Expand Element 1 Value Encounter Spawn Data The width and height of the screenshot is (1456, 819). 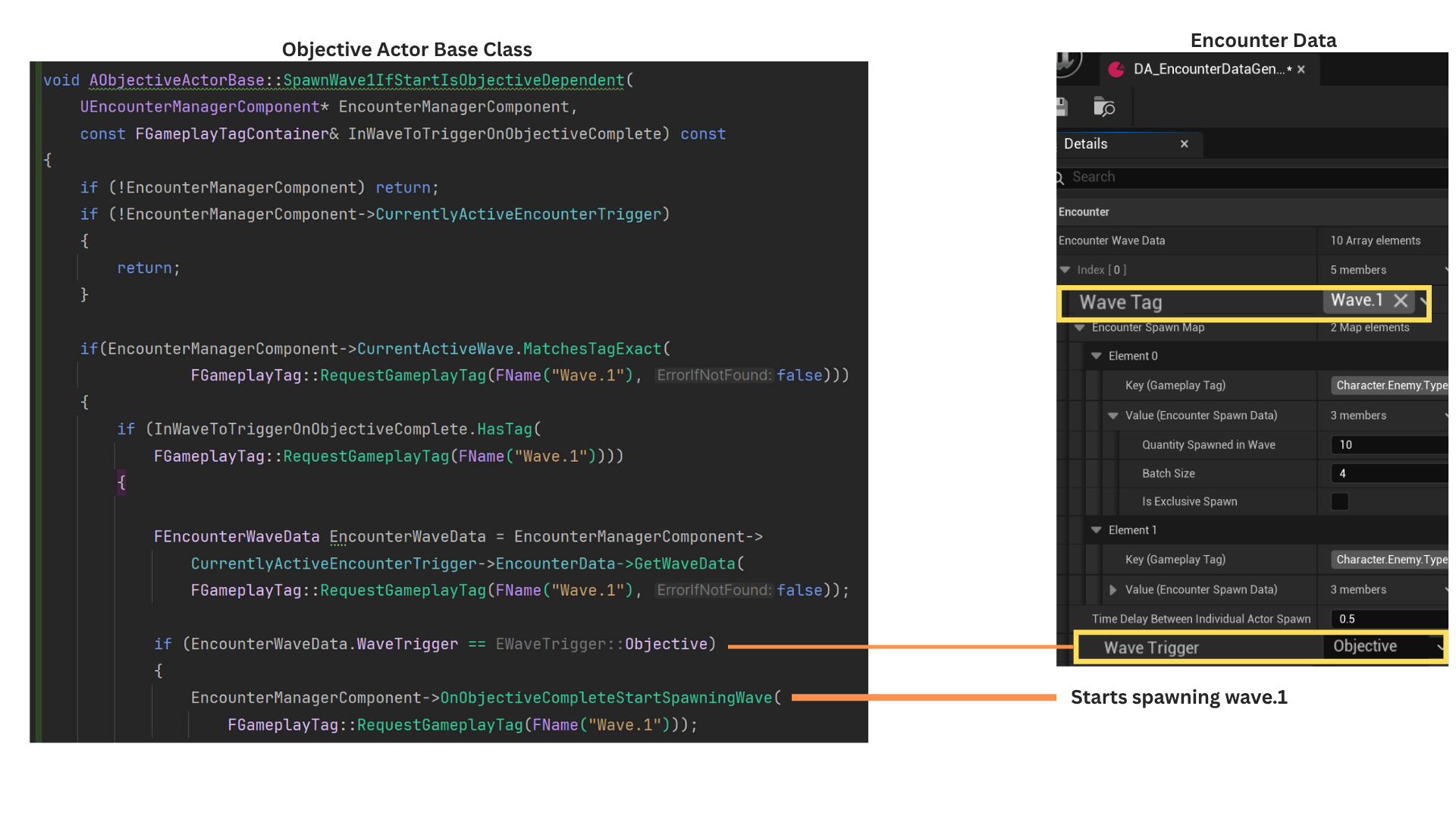click(x=1112, y=589)
